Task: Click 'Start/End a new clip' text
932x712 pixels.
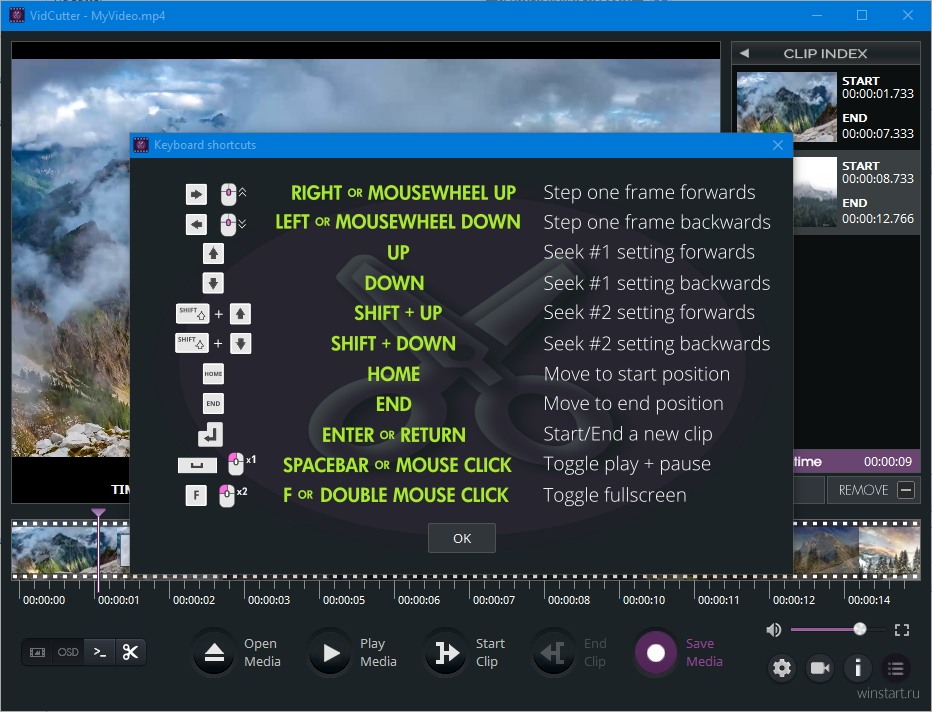Action: (x=628, y=434)
